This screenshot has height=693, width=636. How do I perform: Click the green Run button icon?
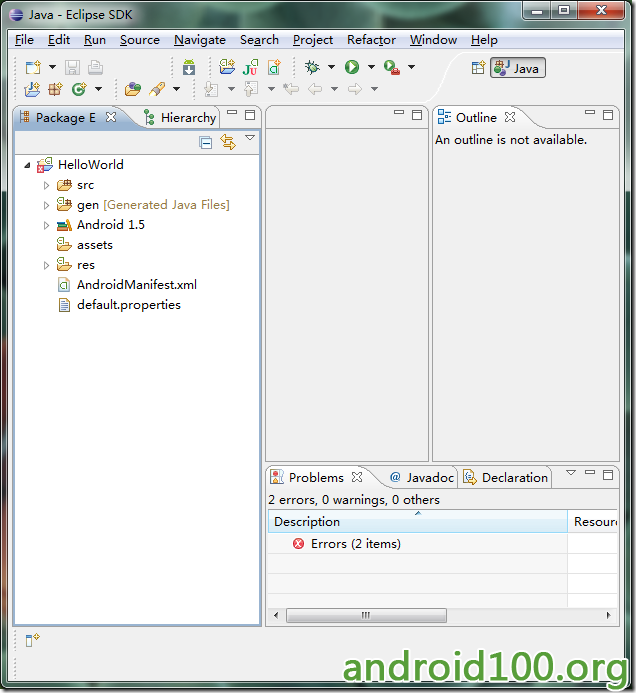coord(352,67)
